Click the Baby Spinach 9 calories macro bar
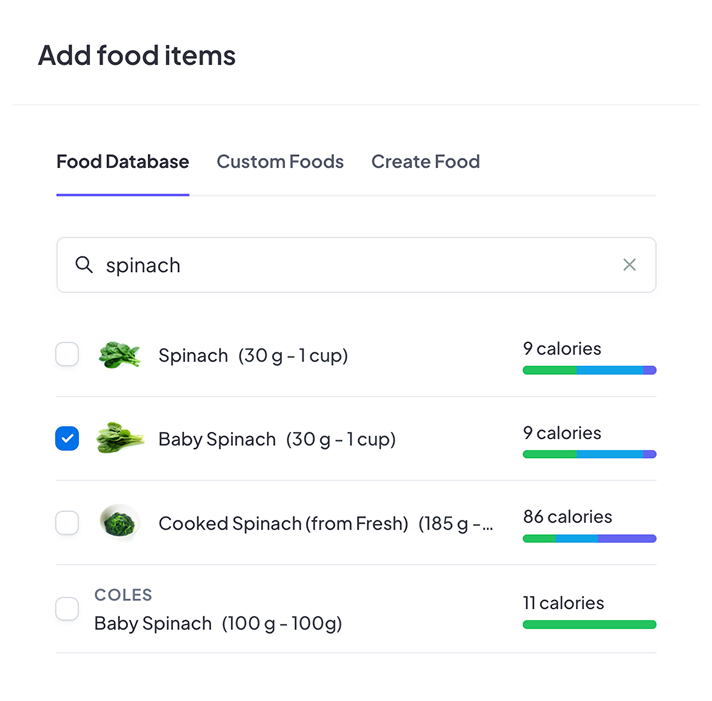This screenshot has width=712, height=701. point(589,454)
